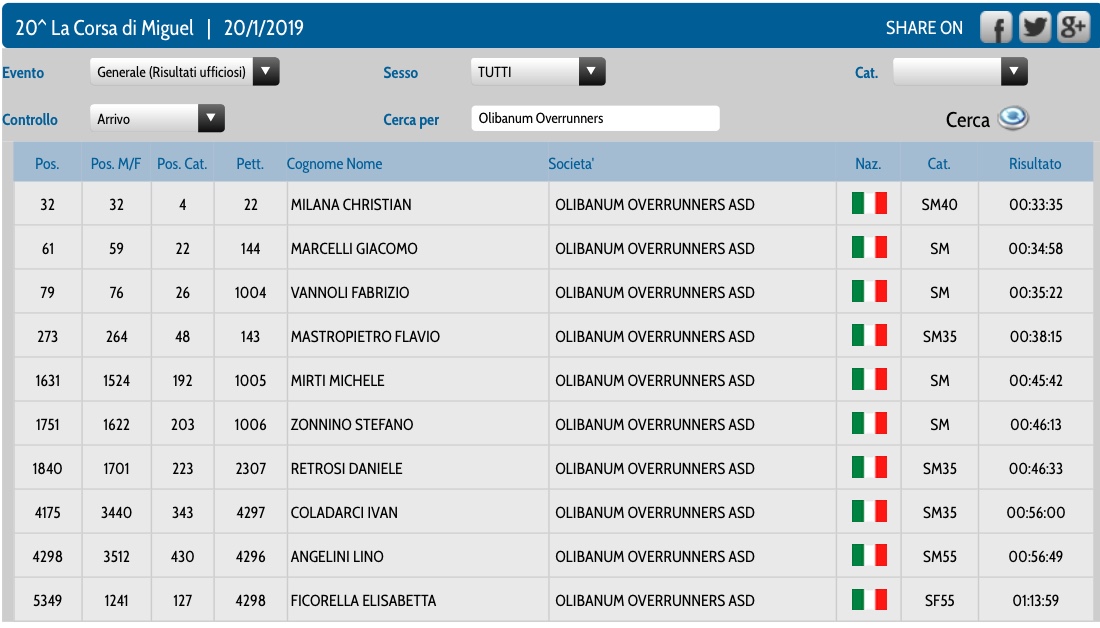Click Italian flag in ZONNINO STEFANO row
Image resolution: width=1100 pixels, height=628 pixels.
coord(869,423)
